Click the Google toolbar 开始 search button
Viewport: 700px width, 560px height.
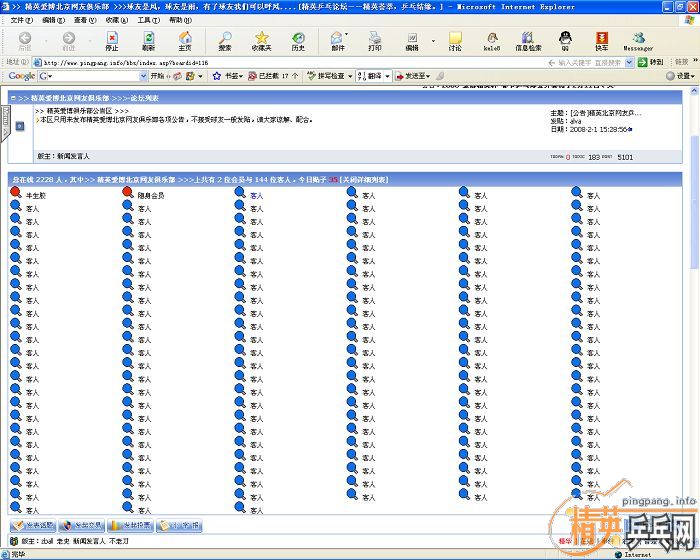coord(157,76)
